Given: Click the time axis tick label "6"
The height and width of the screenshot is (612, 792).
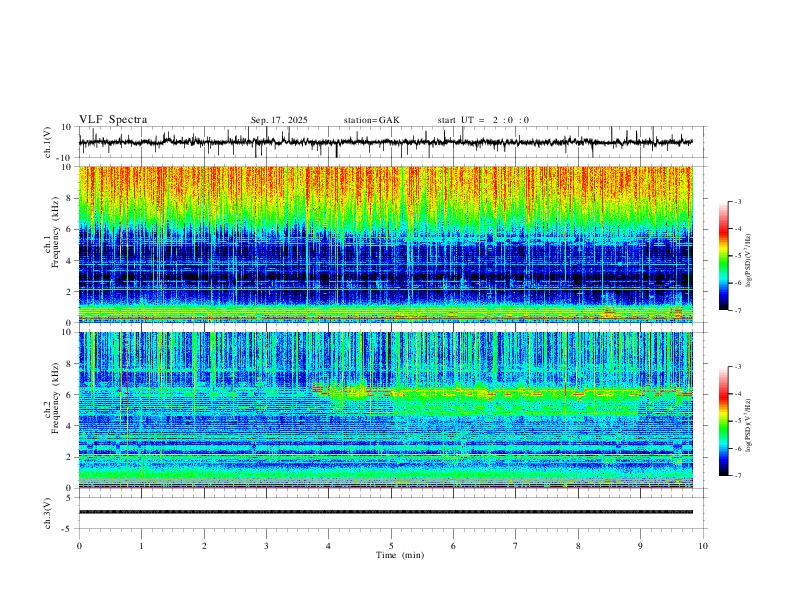Looking at the screenshot, I should pos(453,546).
